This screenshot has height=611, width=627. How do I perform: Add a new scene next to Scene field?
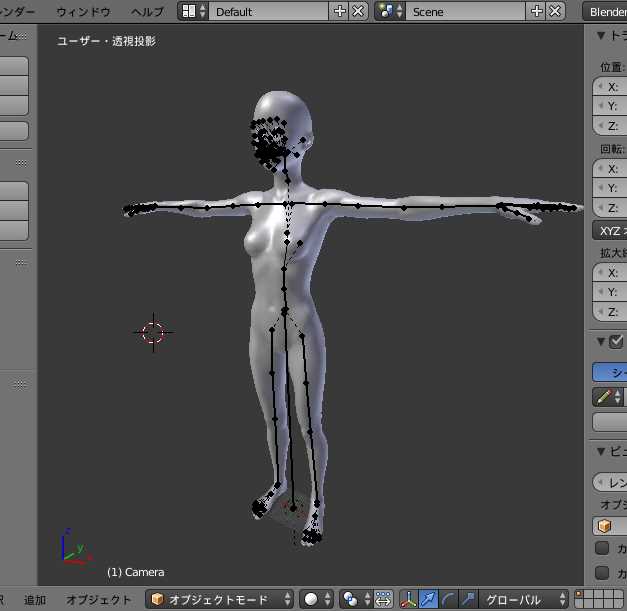pos(536,11)
